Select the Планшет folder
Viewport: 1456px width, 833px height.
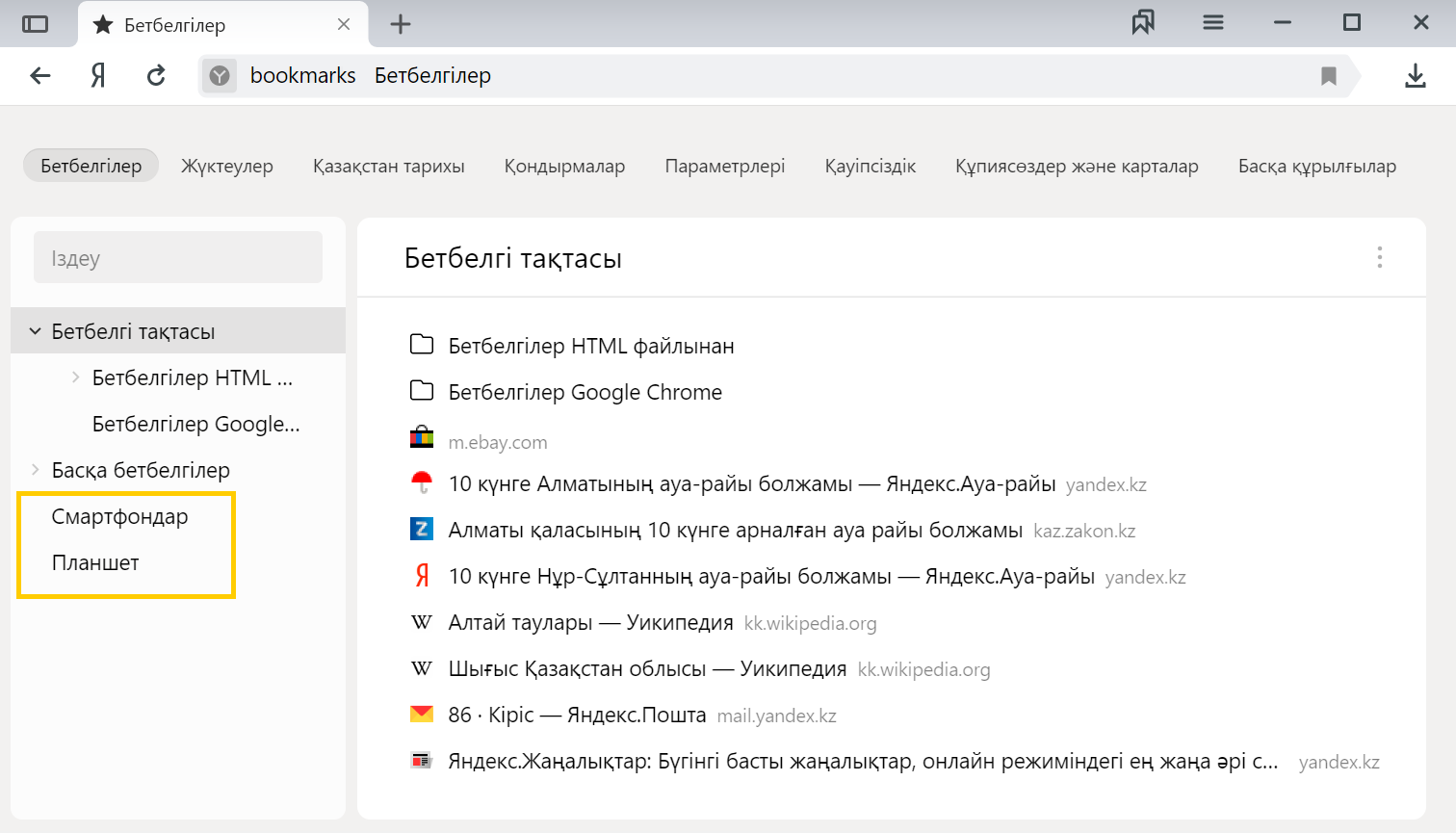point(95,562)
